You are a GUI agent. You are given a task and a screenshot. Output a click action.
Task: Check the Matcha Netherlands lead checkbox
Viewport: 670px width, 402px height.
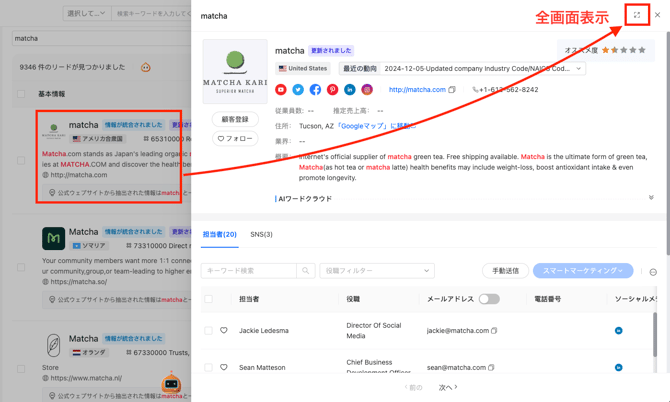click(21, 369)
